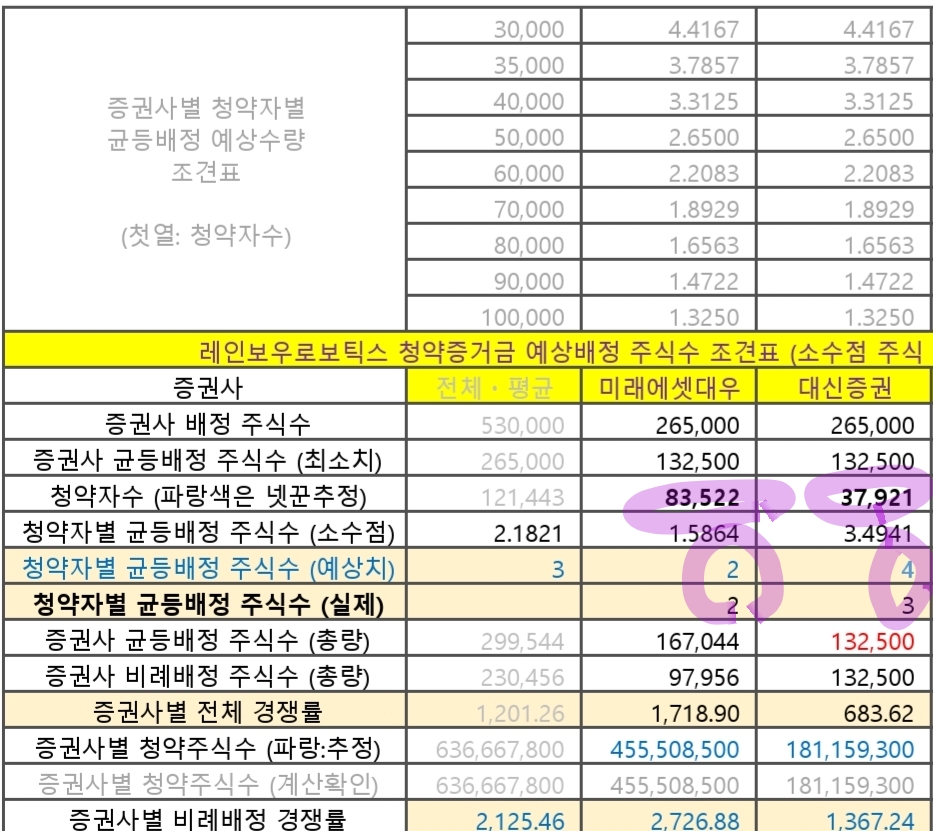
Task: Select the '증권사' header cell
Action: (205, 387)
